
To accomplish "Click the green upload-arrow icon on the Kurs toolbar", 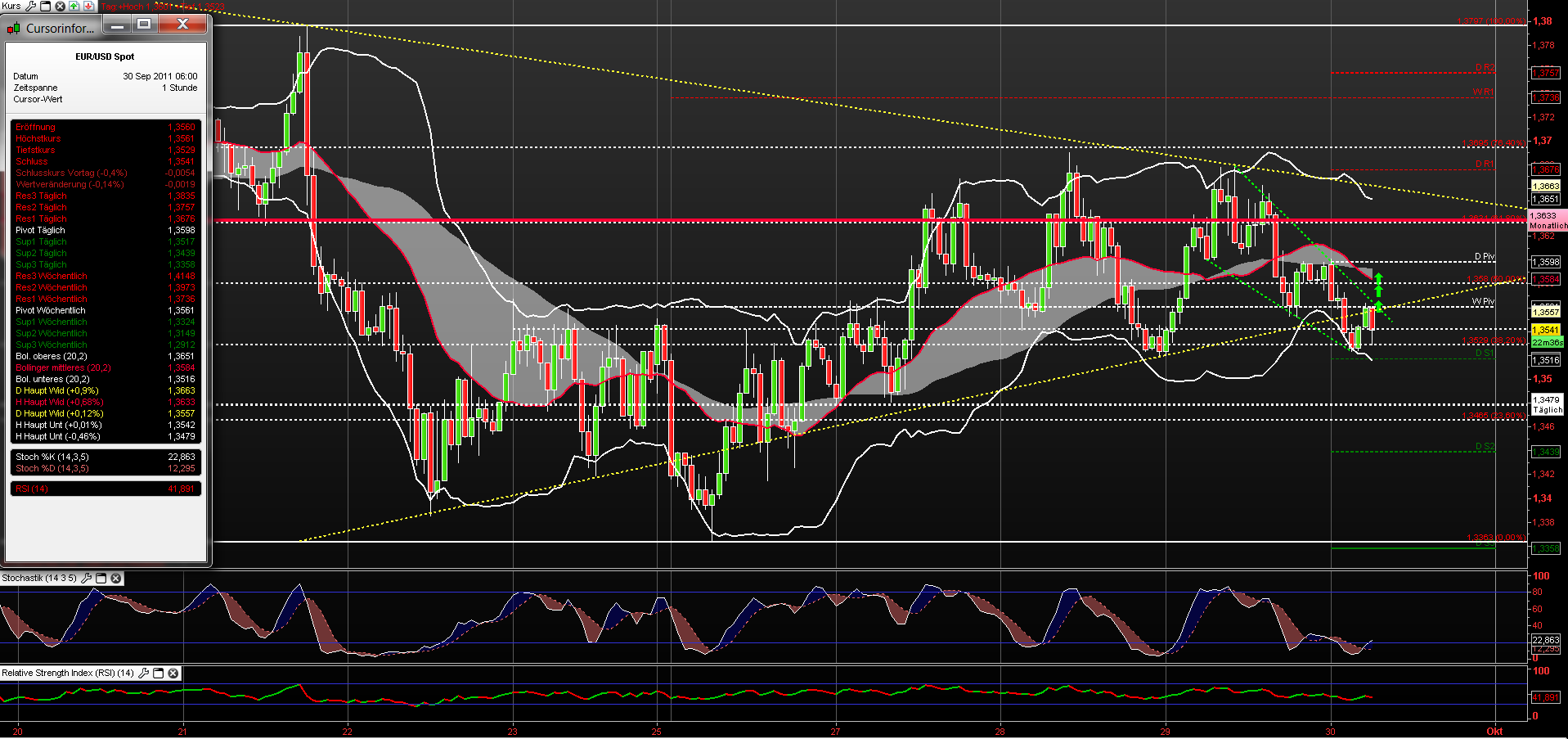I will coord(74,6).
